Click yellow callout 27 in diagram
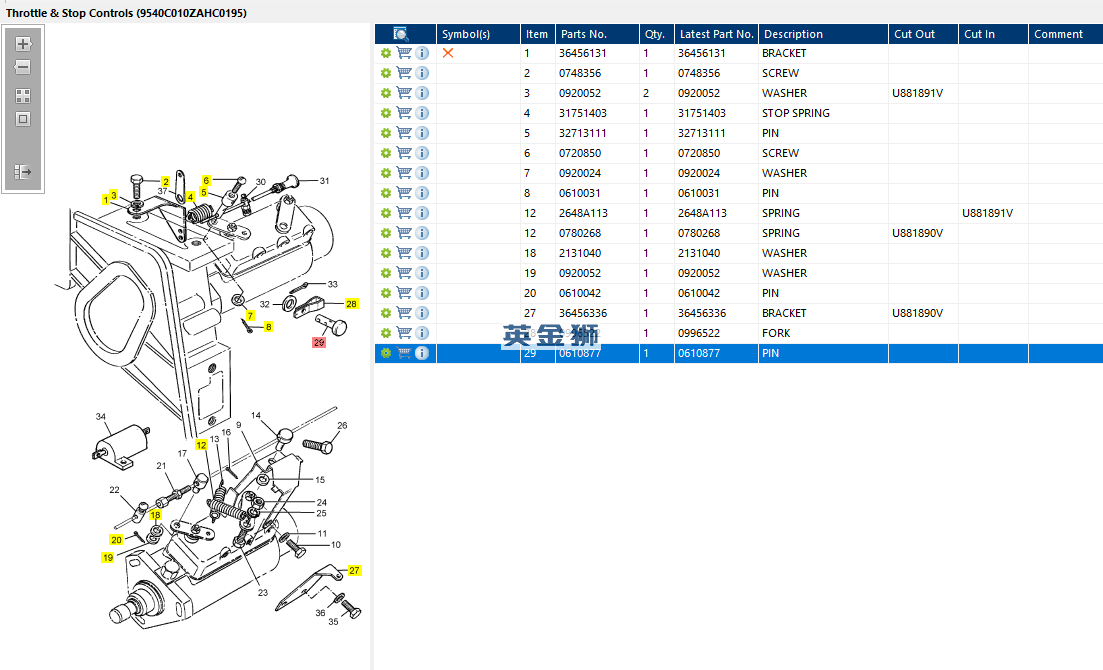The width and height of the screenshot is (1103, 670). 354,570
